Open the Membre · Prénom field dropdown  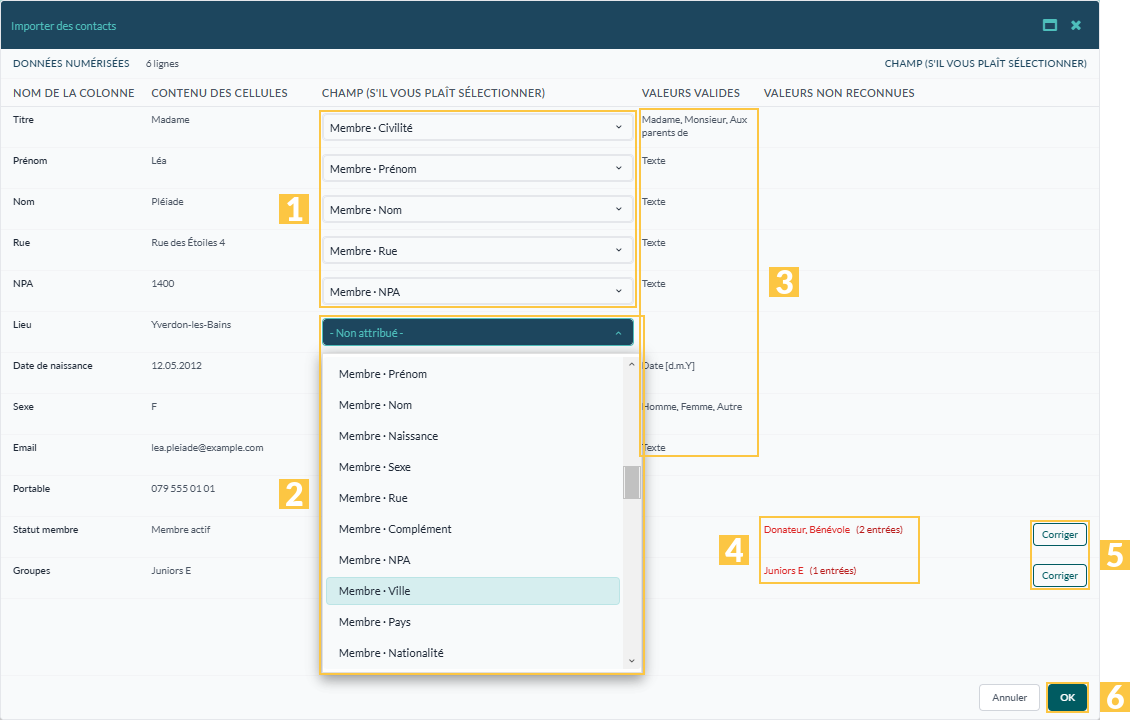click(478, 168)
